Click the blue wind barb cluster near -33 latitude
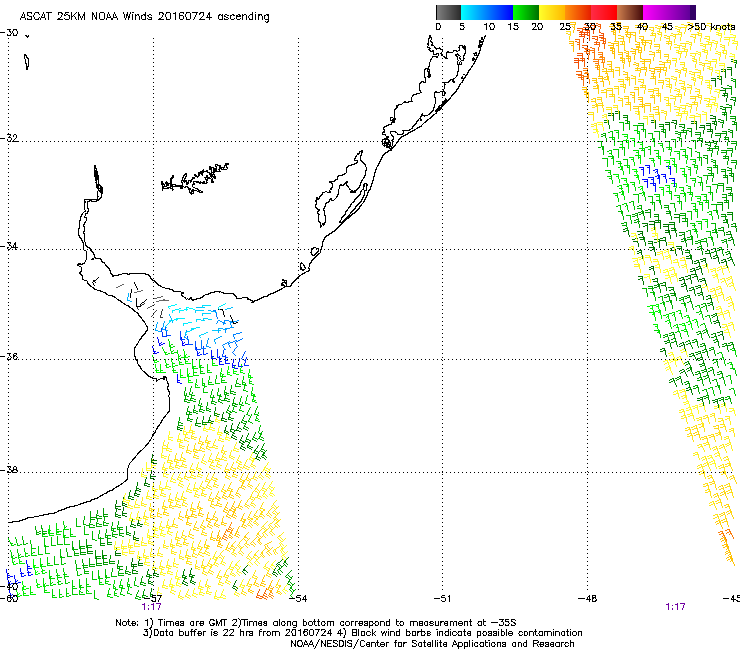Image resolution: width=740 pixels, height=650 pixels. (657, 177)
